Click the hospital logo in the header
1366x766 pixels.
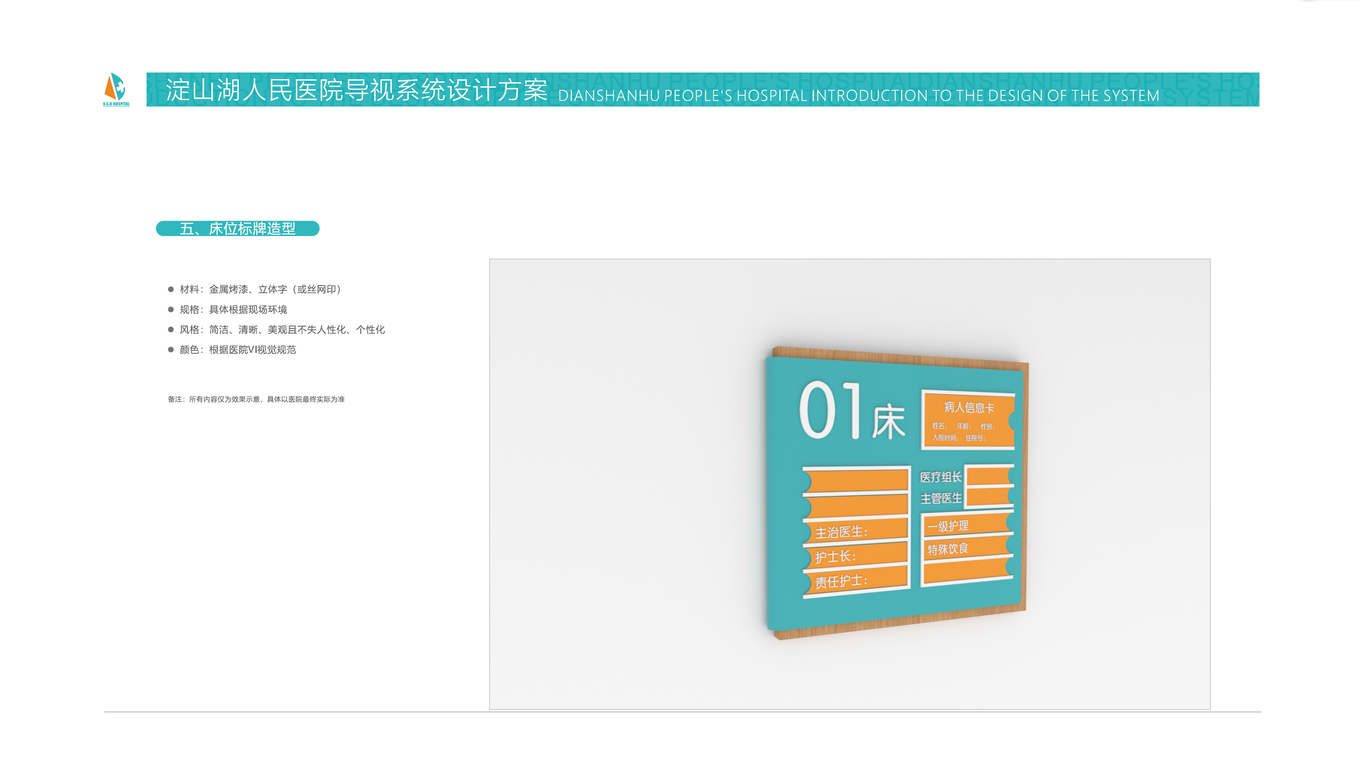pyautogui.click(x=116, y=89)
